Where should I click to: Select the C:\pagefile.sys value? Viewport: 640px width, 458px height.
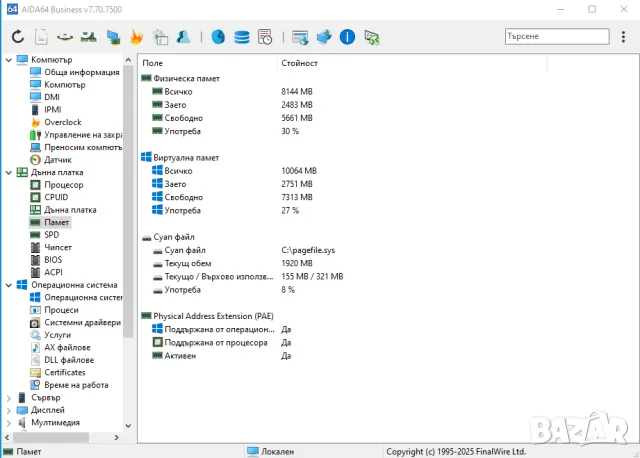coord(308,250)
